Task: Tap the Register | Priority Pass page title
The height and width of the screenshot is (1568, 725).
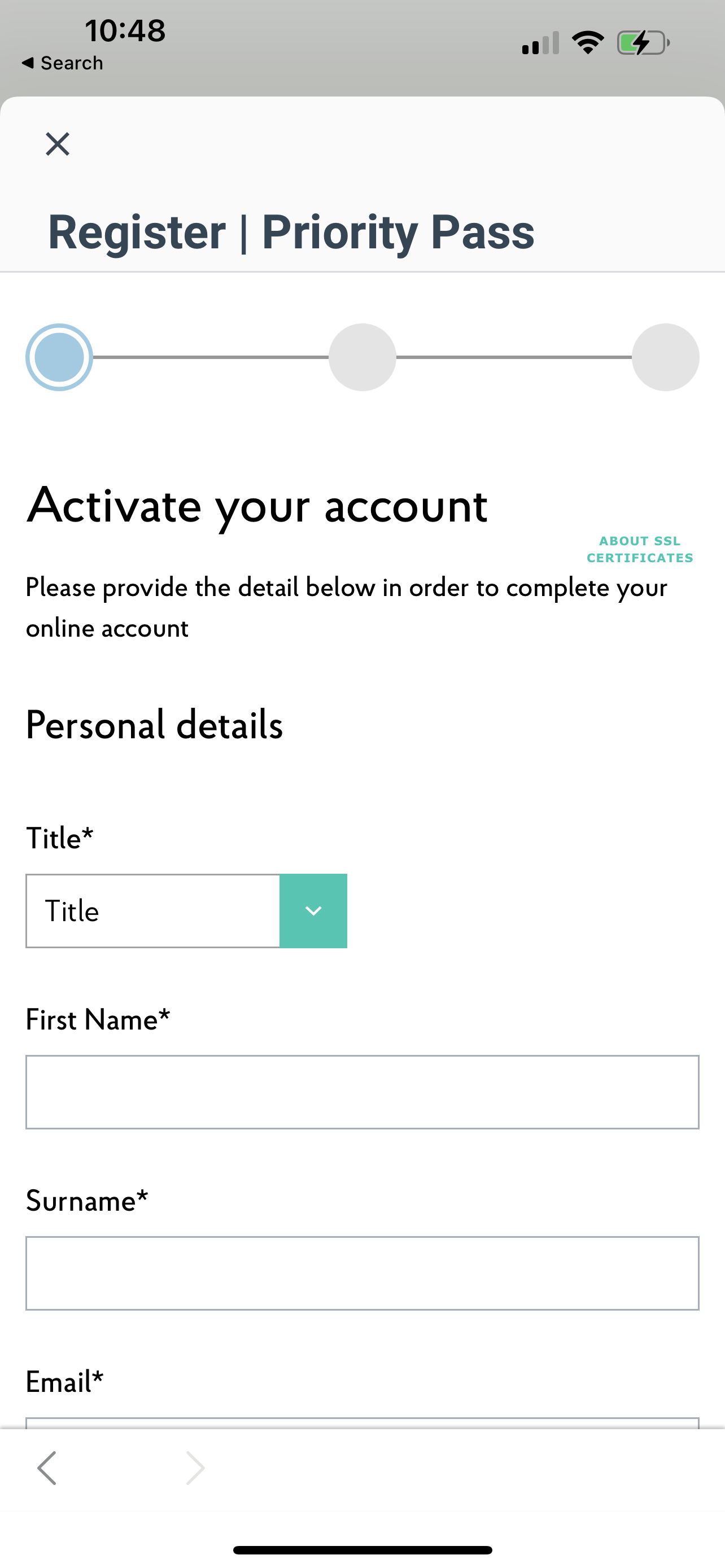Action: coord(291,232)
